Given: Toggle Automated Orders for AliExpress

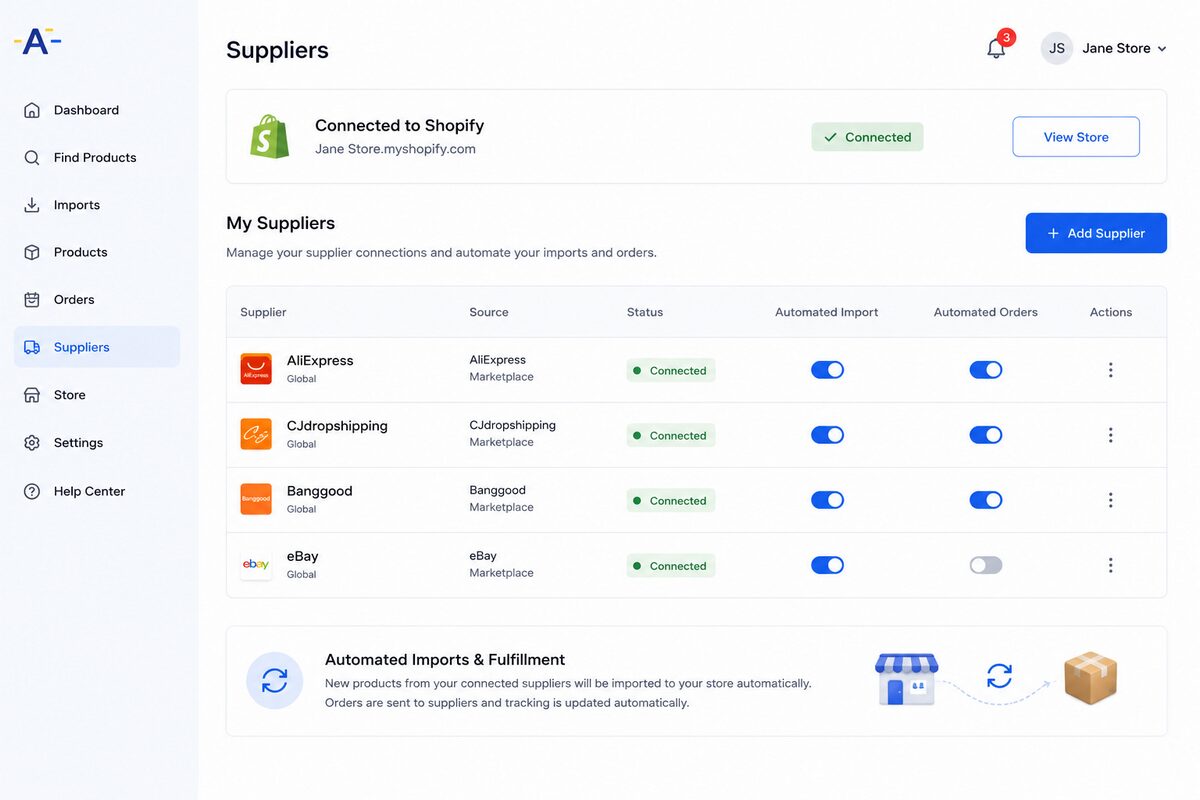Looking at the screenshot, I should click(x=985, y=370).
